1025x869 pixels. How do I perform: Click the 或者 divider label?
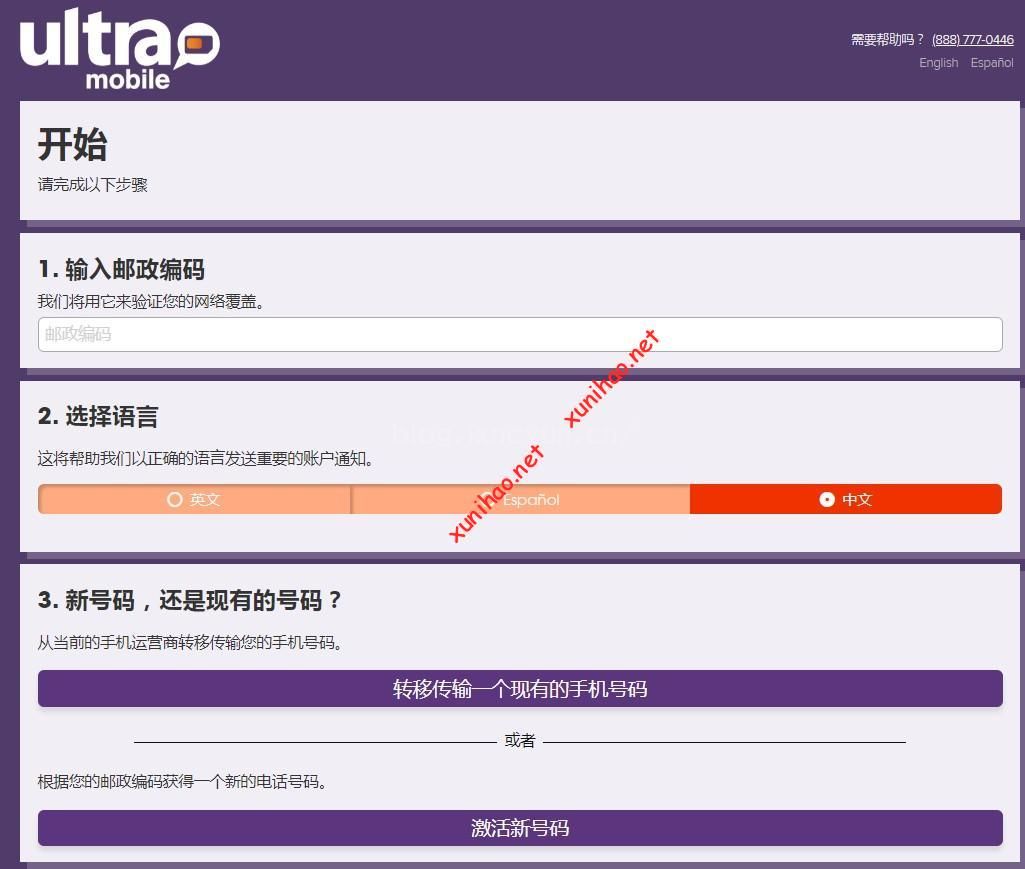[x=520, y=741]
